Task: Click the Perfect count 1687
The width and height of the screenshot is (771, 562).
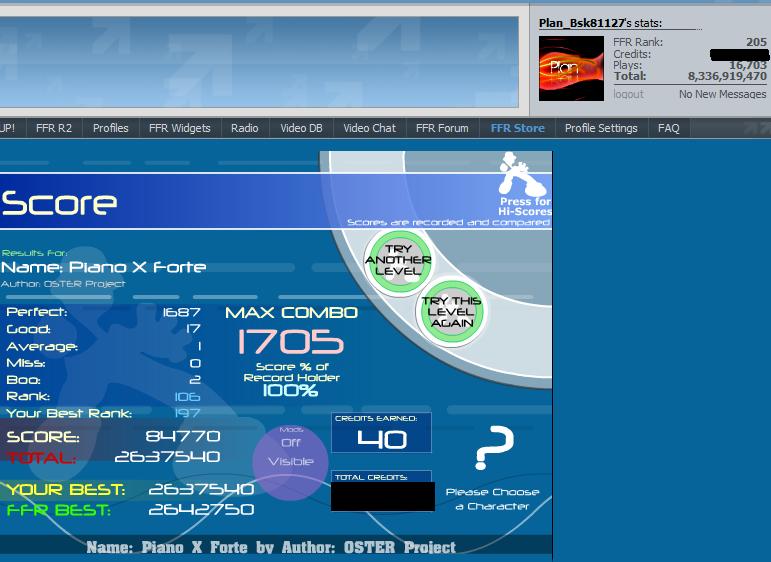Action: click(181, 312)
